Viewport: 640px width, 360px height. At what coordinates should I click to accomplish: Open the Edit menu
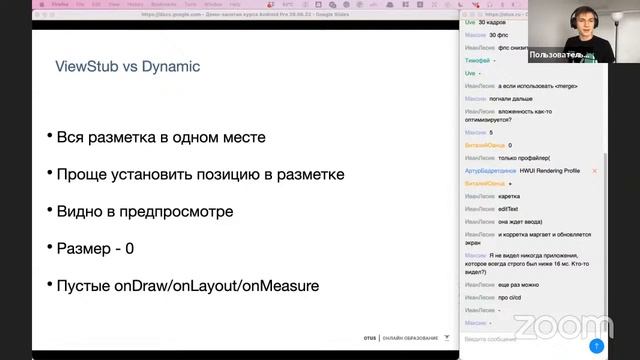click(96, 4)
